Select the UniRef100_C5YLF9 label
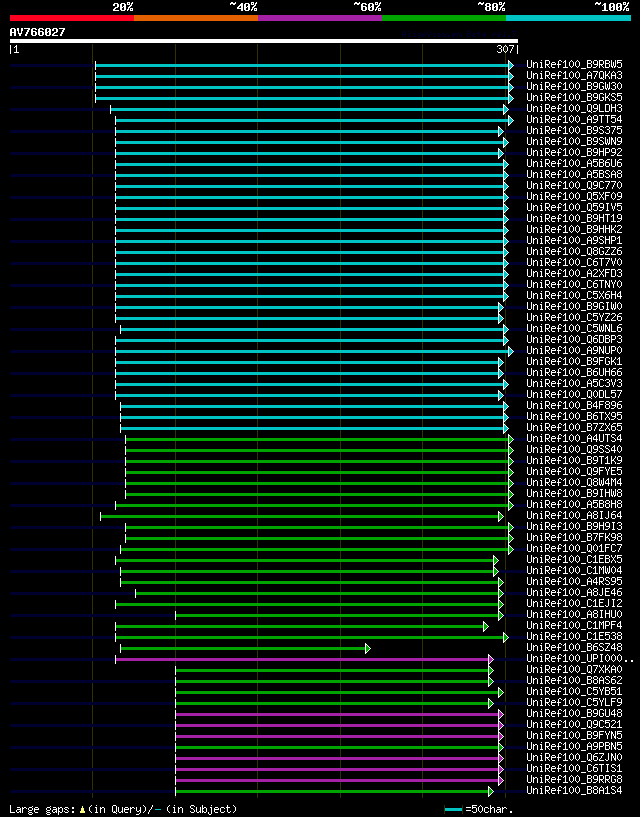The width and height of the screenshot is (640, 817). pyautogui.click(x=574, y=702)
